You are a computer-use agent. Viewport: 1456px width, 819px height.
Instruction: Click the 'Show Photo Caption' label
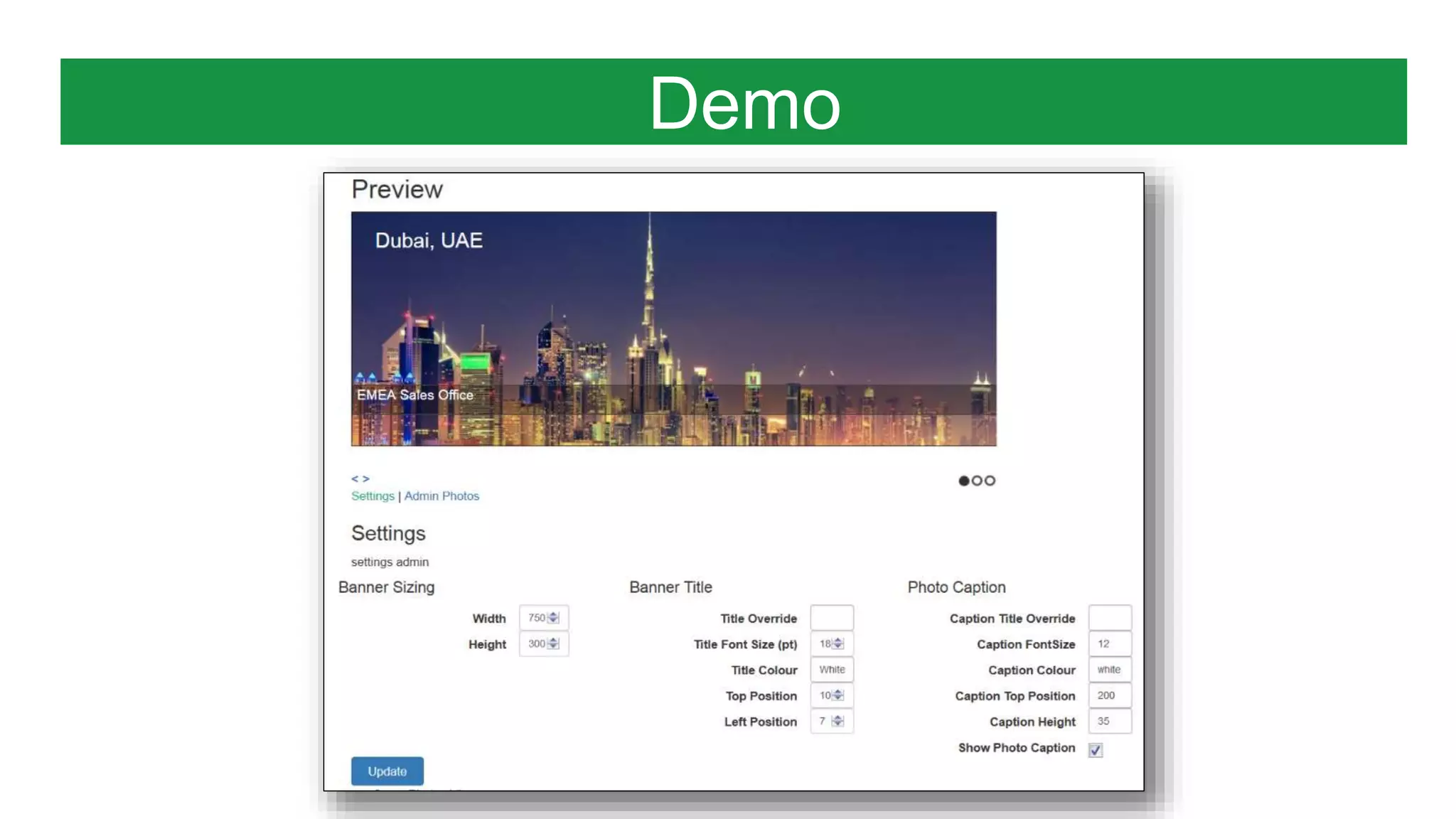(1017, 747)
